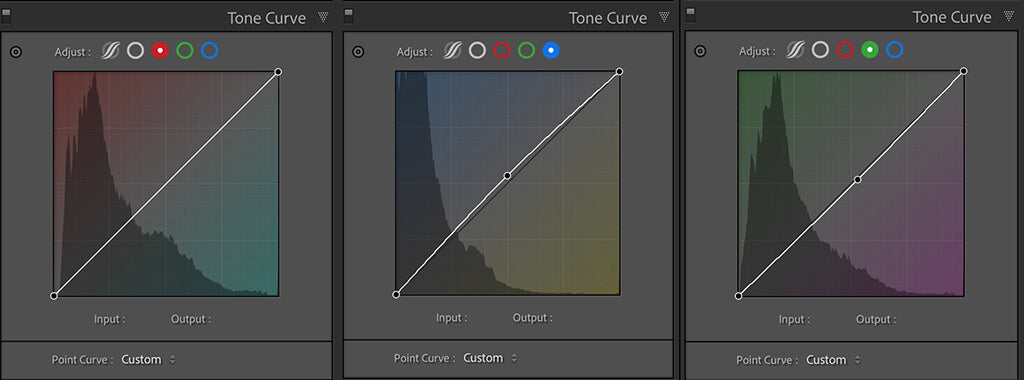This screenshot has width=1024, height=380.
Task: Open Point Curve Custom dropdown in left panel
Action: pos(149,359)
